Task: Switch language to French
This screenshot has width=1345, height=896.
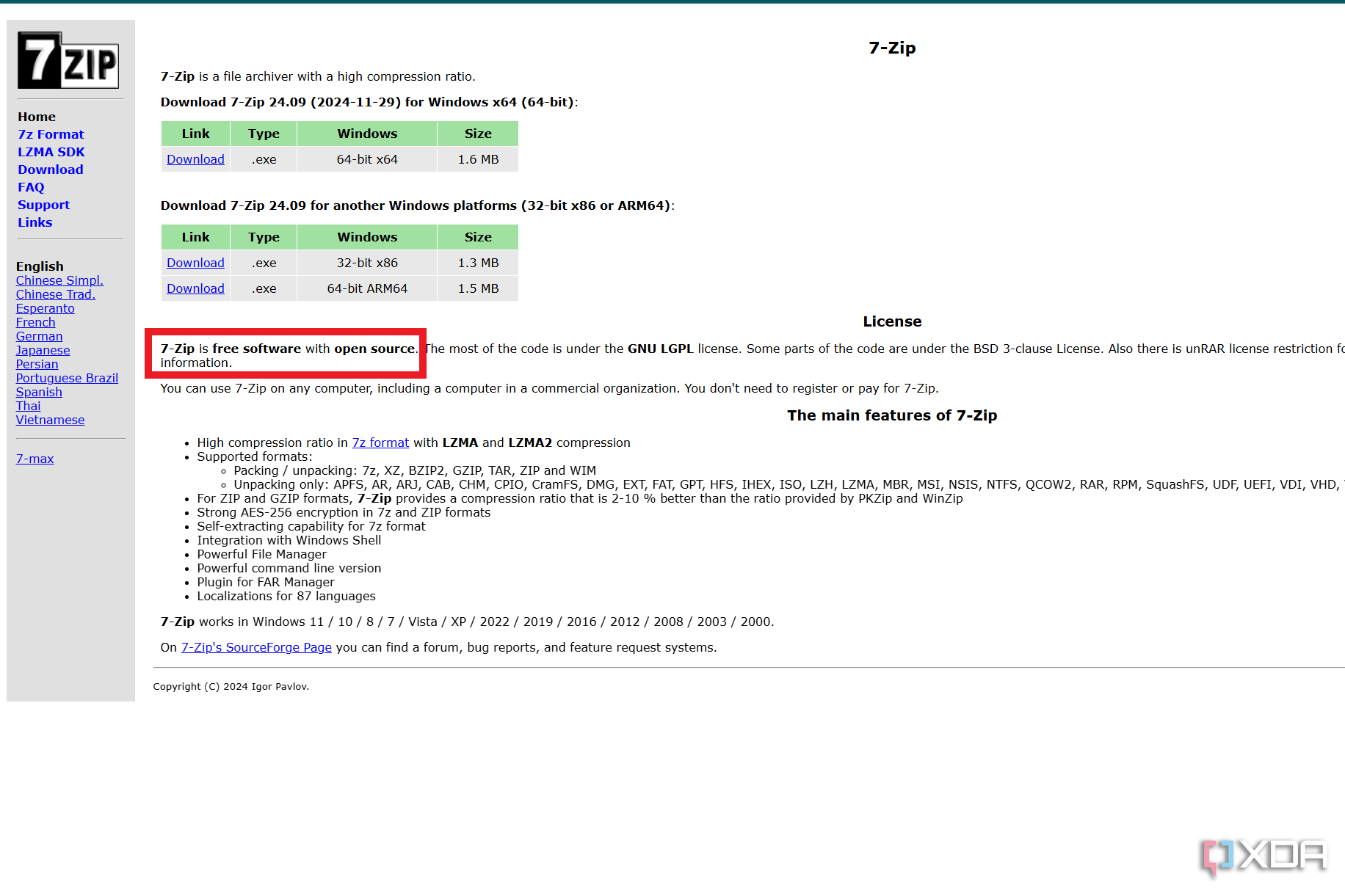Action: (35, 322)
